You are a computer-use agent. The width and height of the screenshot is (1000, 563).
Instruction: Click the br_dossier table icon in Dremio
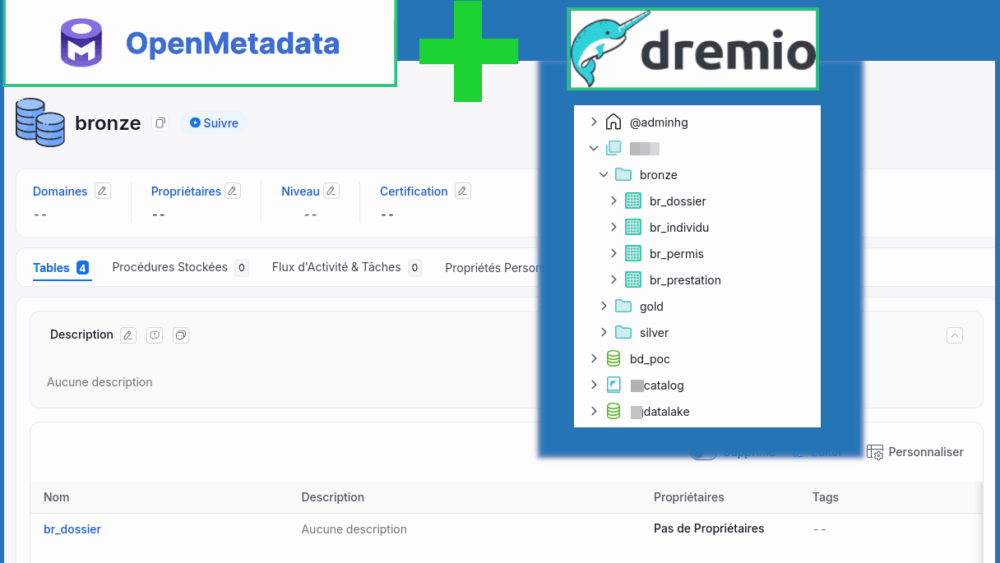(633, 201)
